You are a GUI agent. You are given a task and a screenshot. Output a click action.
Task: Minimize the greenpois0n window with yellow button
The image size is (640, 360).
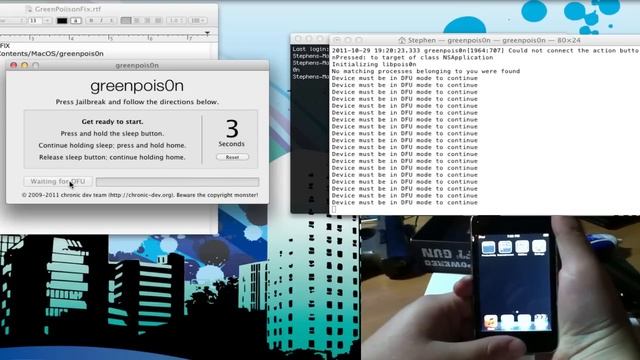click(24, 65)
